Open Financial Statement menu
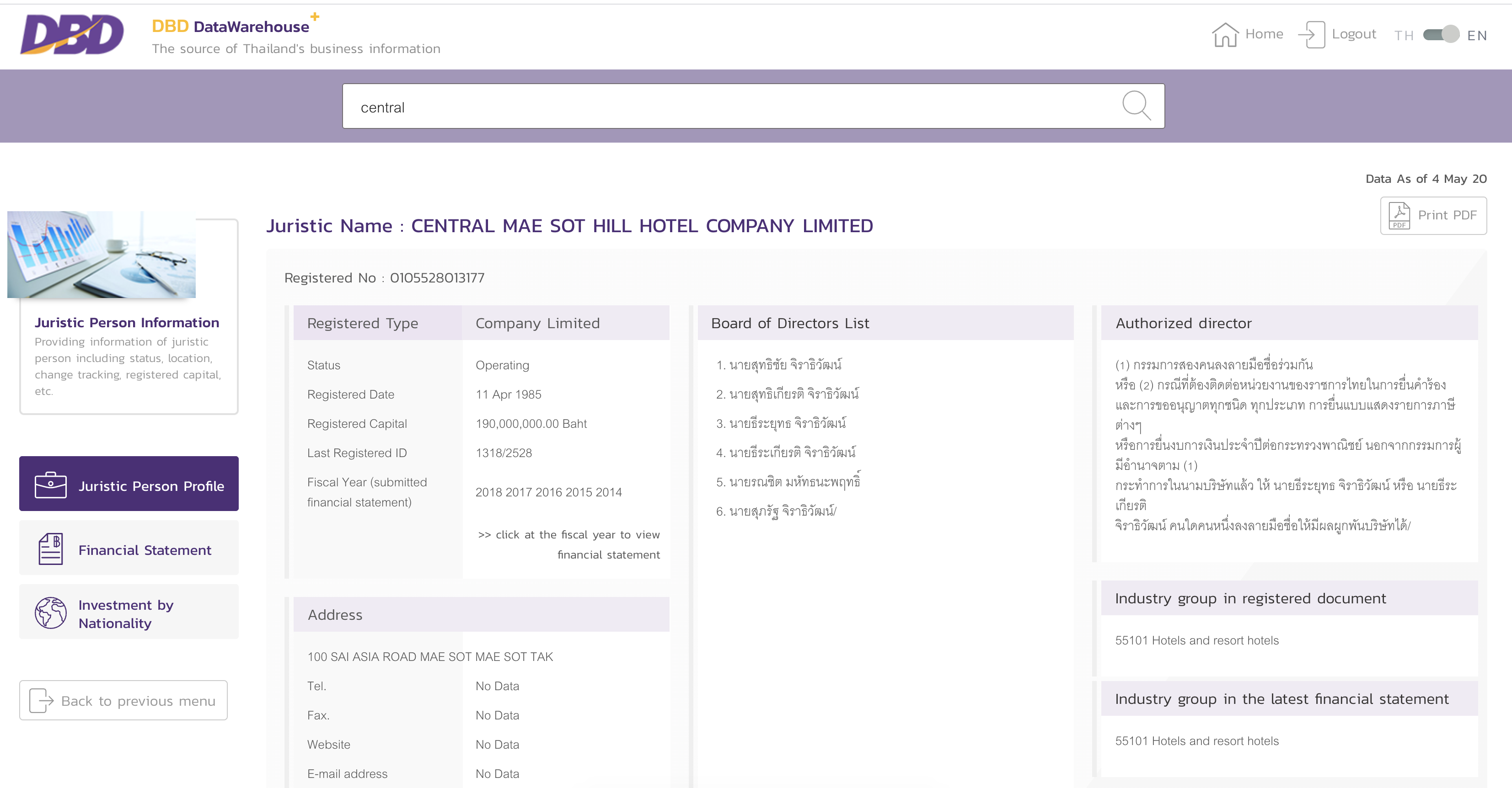The width and height of the screenshot is (1512, 788). 129,548
